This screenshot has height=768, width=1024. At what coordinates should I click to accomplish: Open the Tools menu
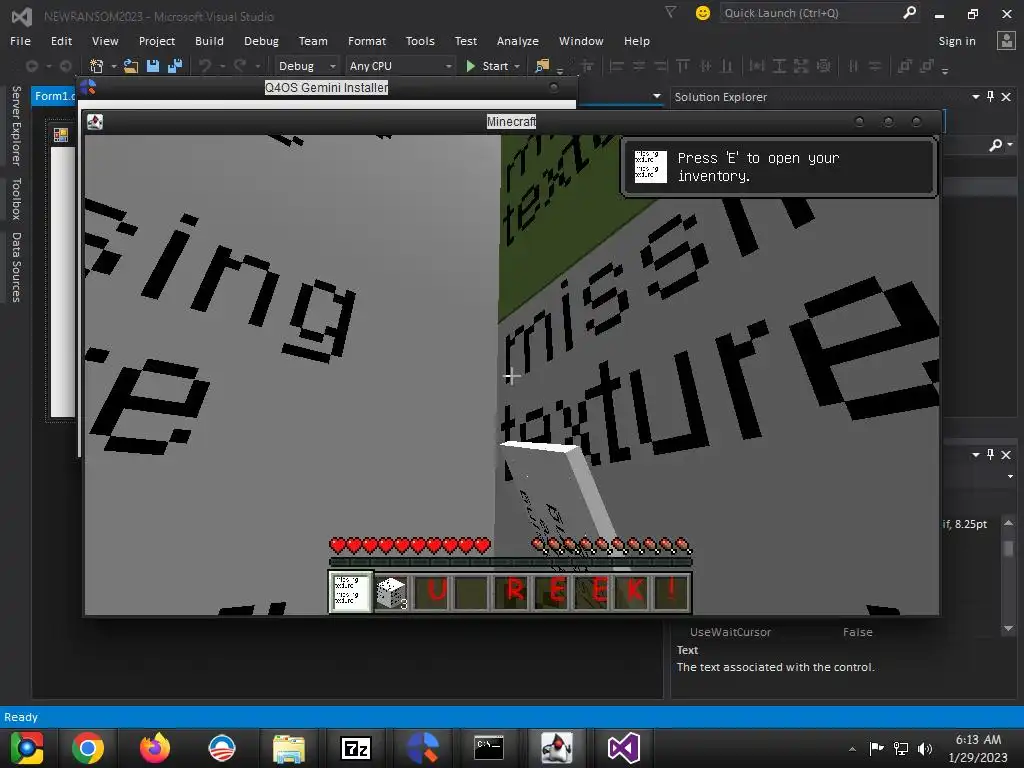[420, 40]
